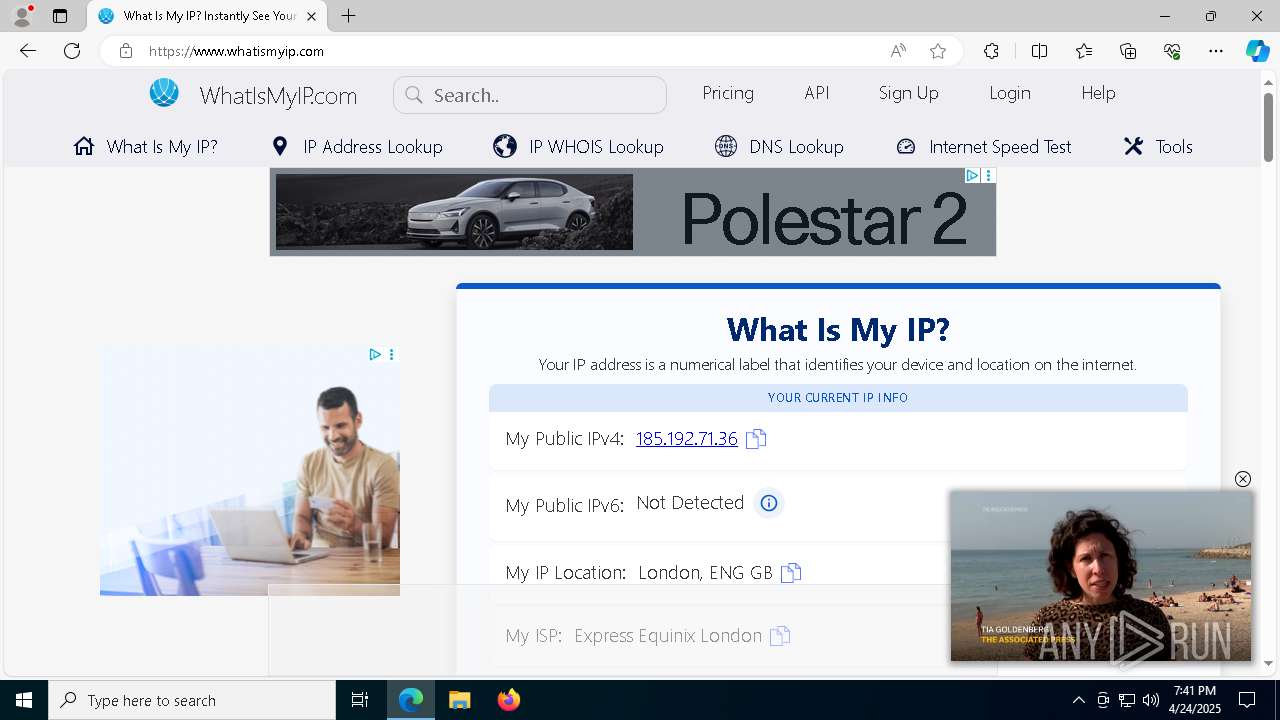Copy the IP location London, ENG GB

791,573
